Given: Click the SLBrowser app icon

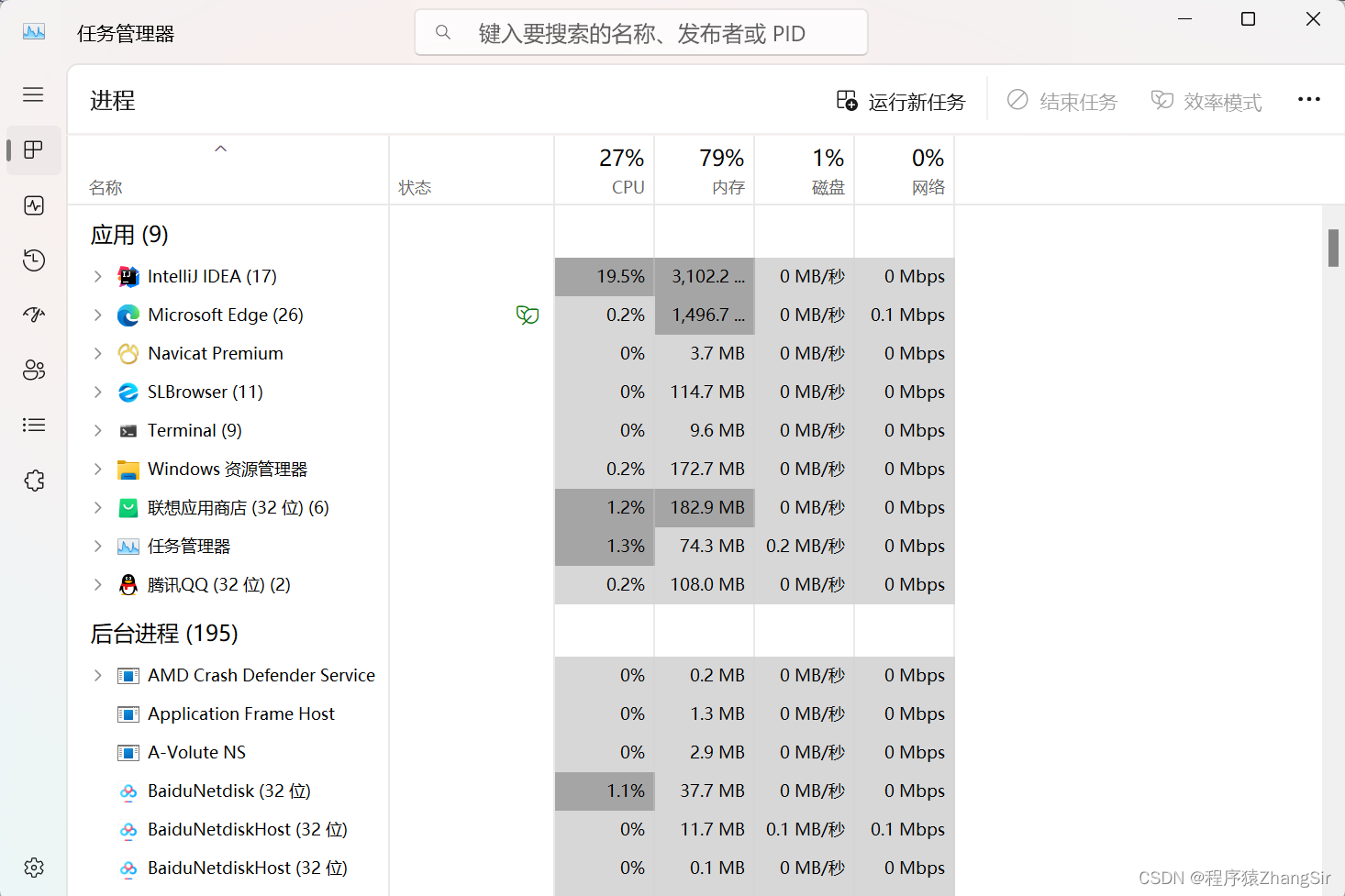Looking at the screenshot, I should pos(128,393).
